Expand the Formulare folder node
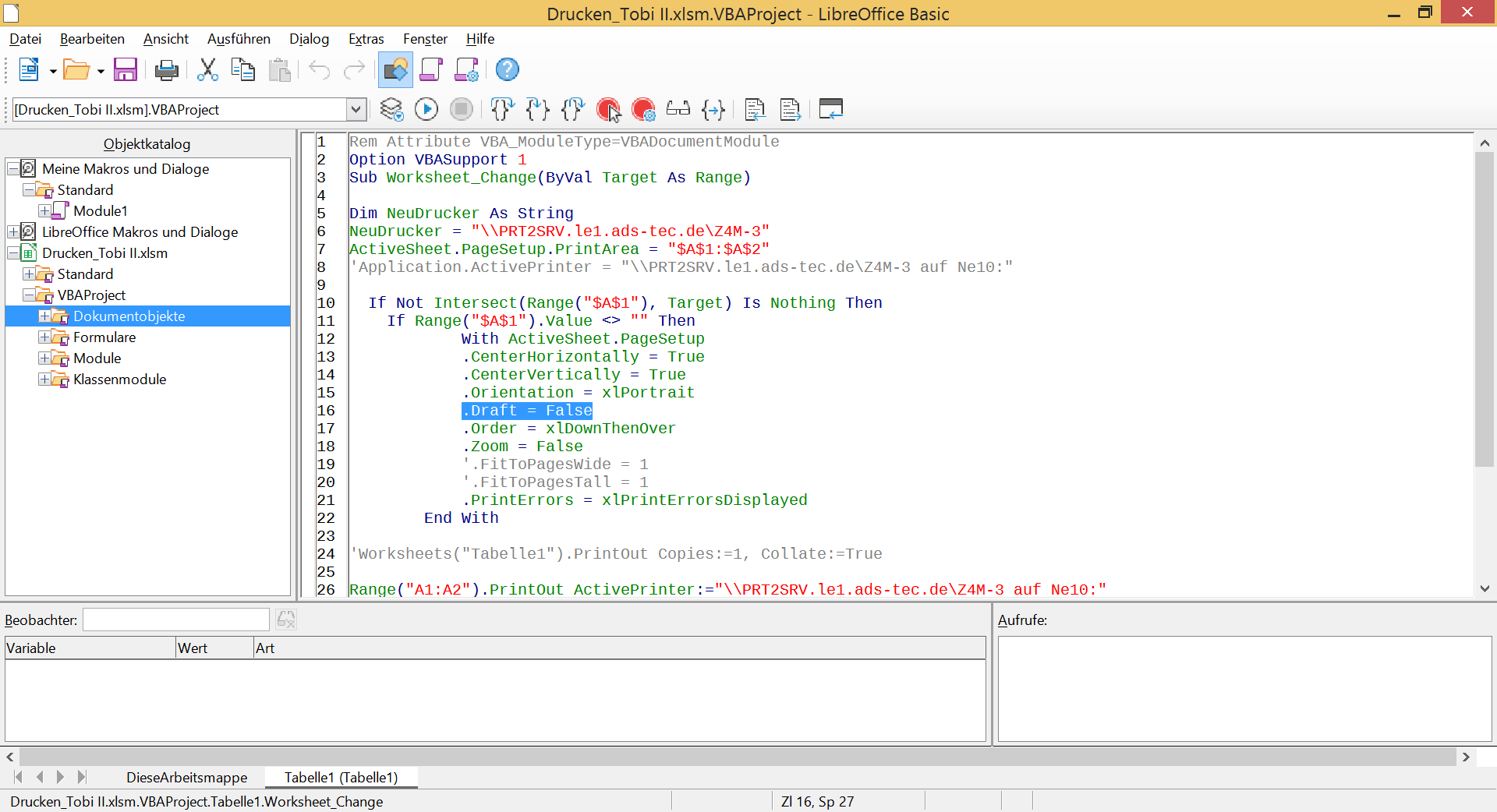This screenshot has height=812, width=1497. coord(44,337)
